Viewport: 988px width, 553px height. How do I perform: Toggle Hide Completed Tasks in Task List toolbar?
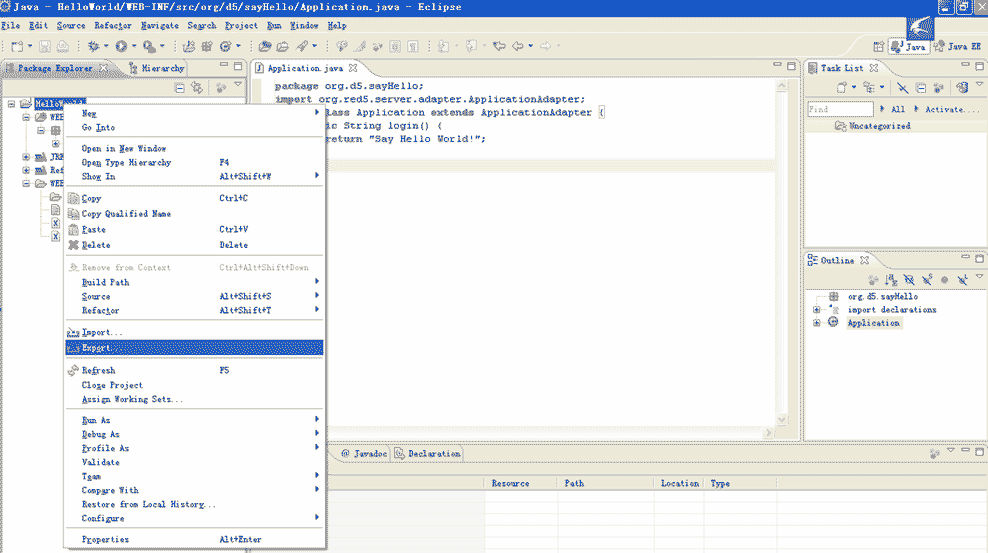902,88
